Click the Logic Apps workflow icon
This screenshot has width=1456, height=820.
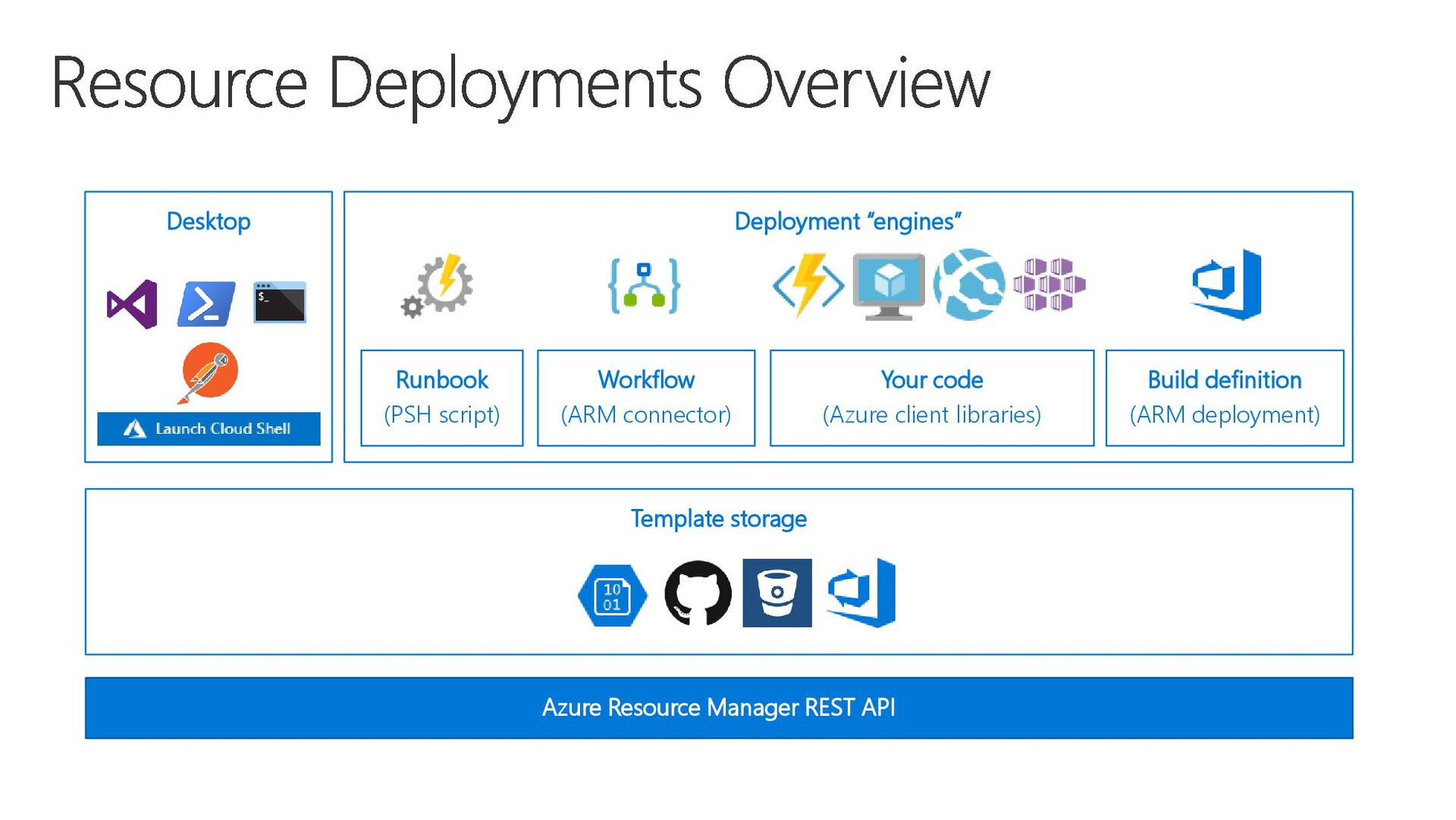point(645,286)
